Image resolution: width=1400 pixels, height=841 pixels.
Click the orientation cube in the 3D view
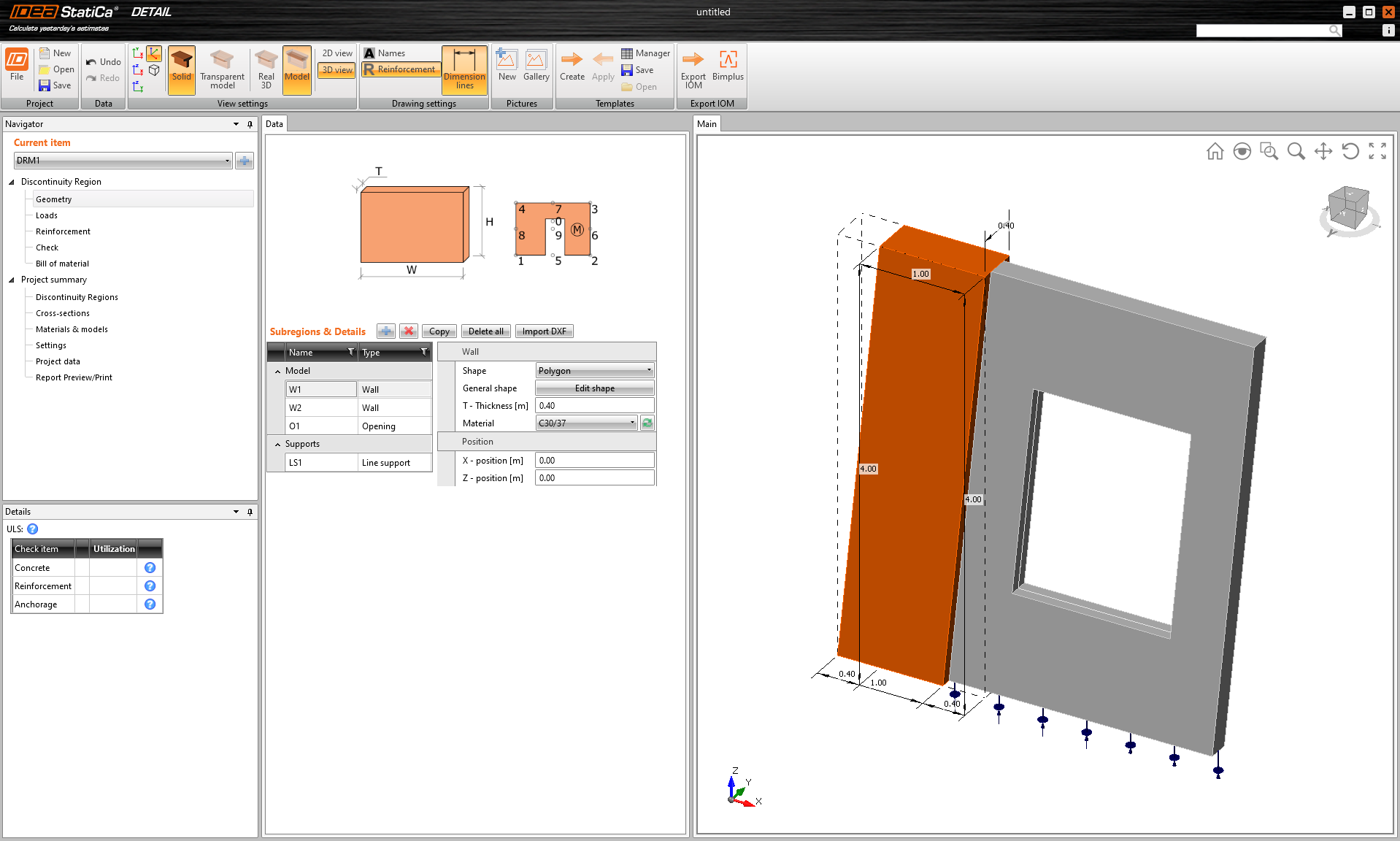tap(1347, 207)
